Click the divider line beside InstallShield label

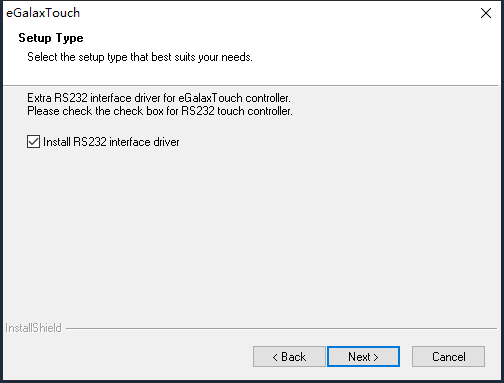(282, 328)
